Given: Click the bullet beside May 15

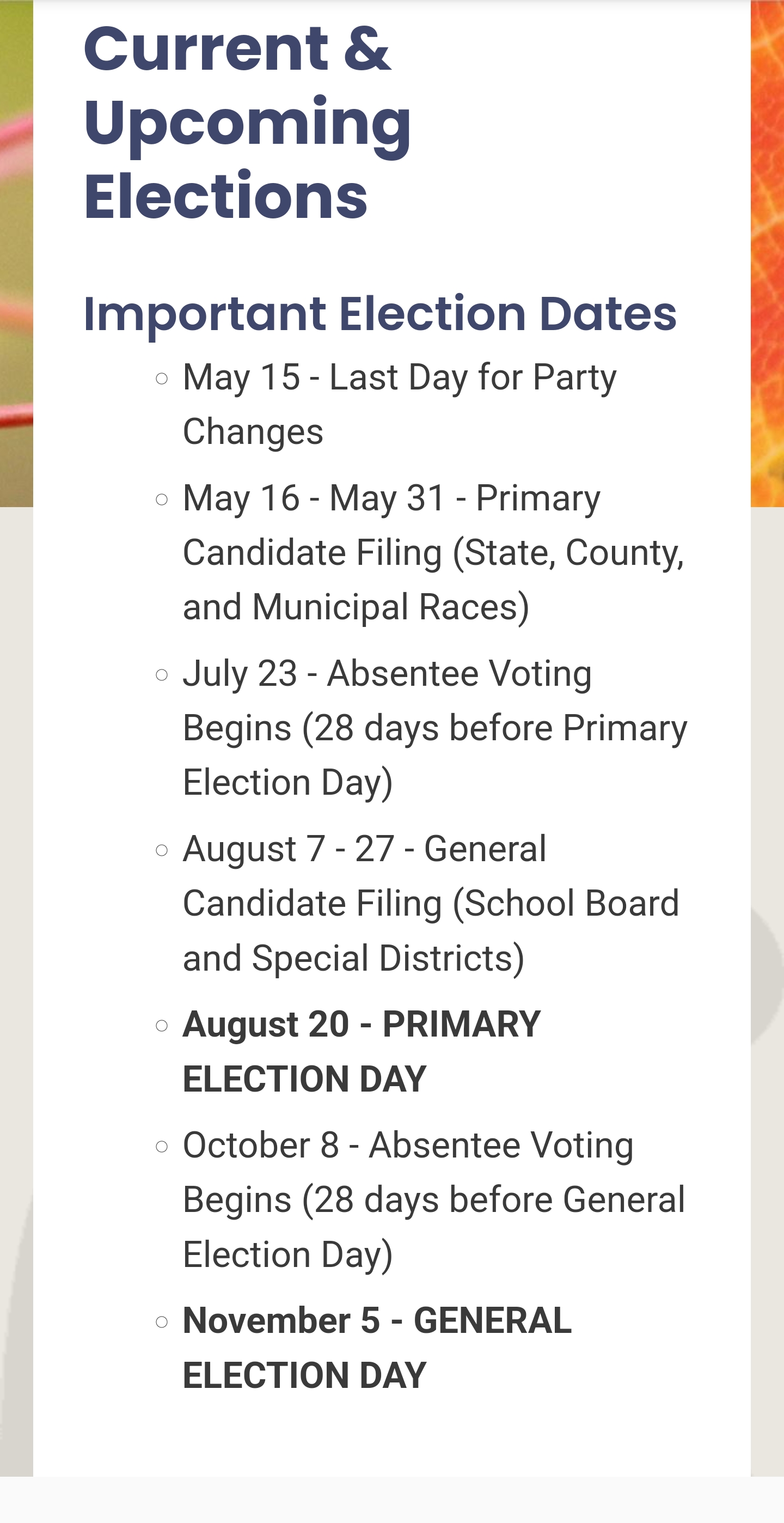Looking at the screenshot, I should [x=161, y=379].
